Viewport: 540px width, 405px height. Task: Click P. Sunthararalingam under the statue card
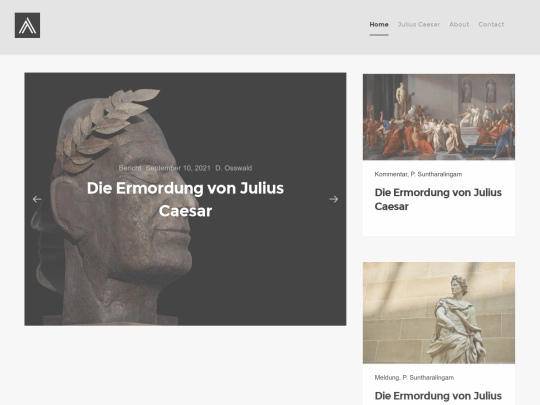pyautogui.click(x=428, y=377)
